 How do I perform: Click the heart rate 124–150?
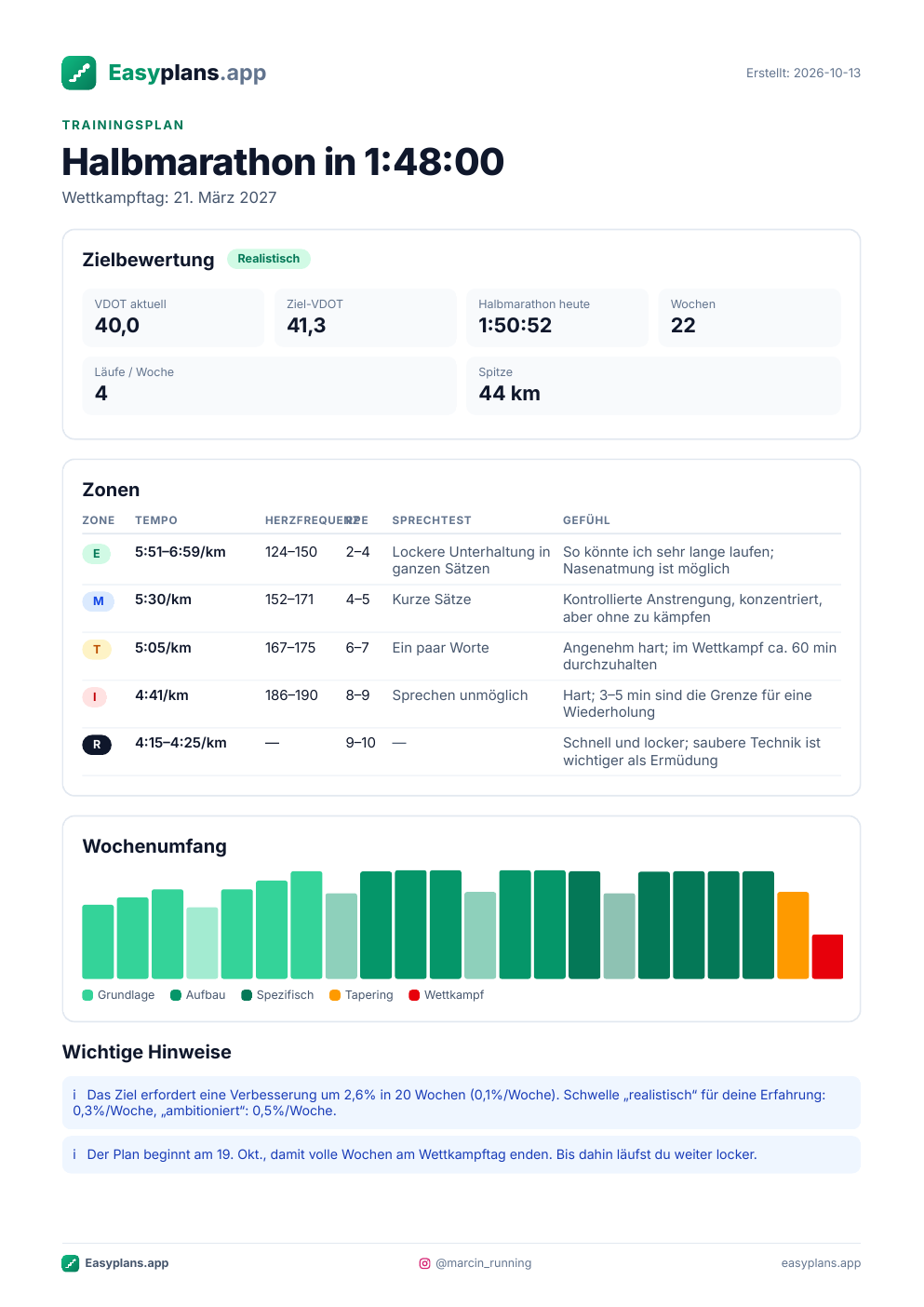pyautogui.click(x=291, y=552)
